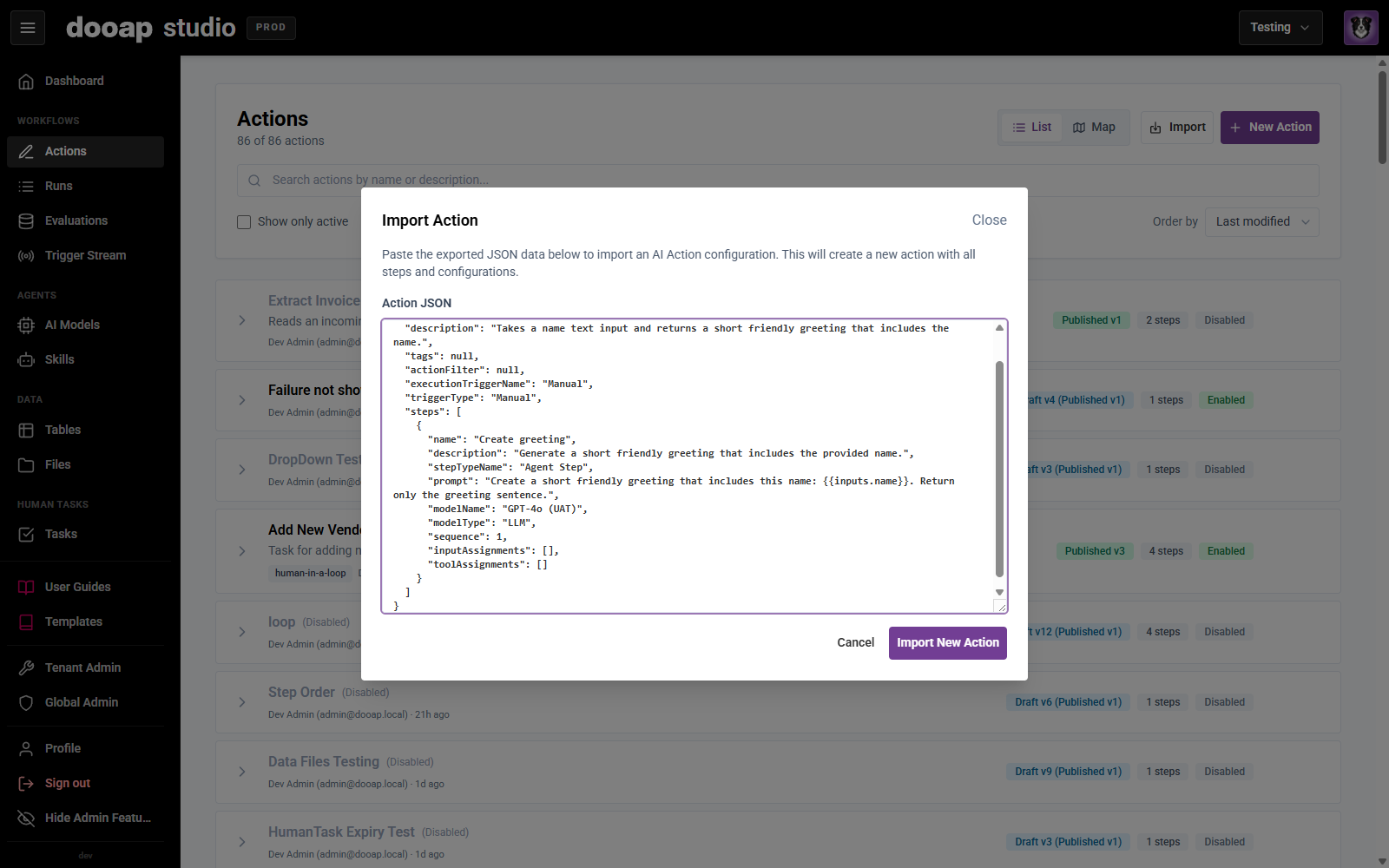This screenshot has width=1389, height=868.
Task: Click Import New Action button
Action: [x=947, y=643]
